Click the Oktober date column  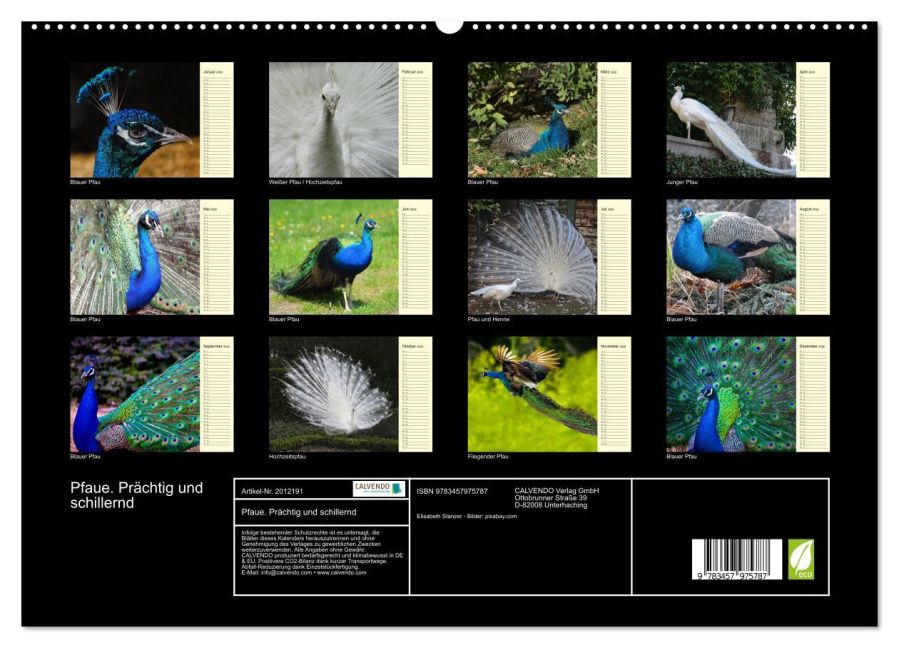coord(416,395)
